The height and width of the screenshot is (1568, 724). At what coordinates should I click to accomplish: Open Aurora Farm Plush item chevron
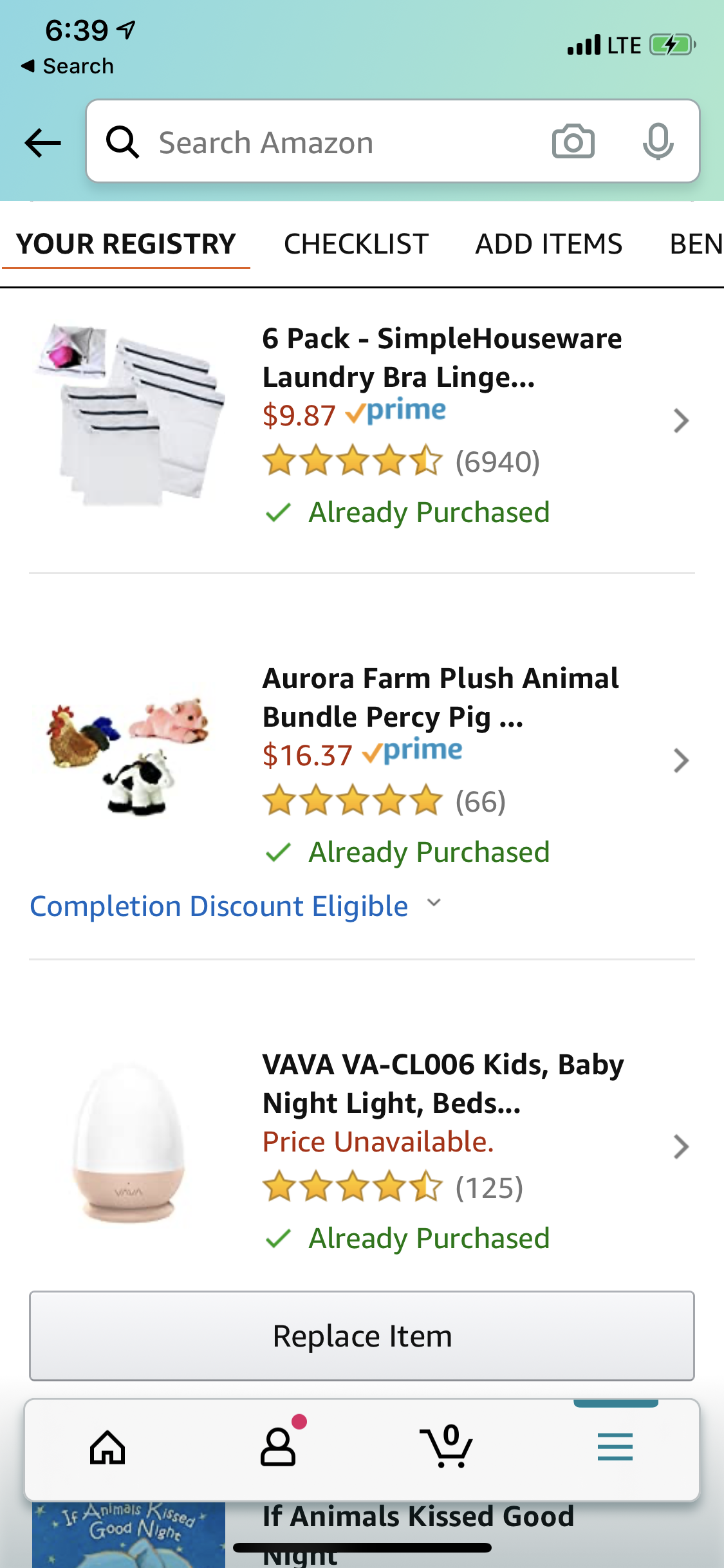coord(680,761)
